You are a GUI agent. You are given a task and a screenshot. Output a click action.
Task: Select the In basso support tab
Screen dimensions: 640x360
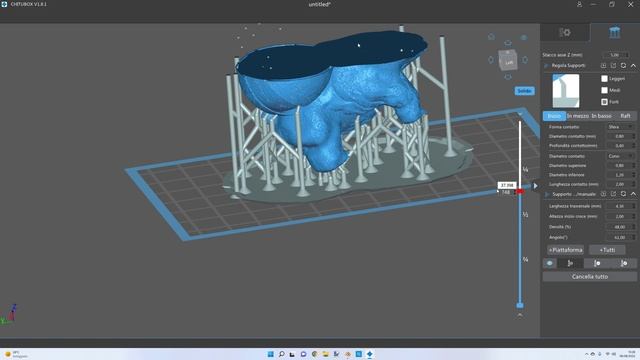(x=601, y=116)
